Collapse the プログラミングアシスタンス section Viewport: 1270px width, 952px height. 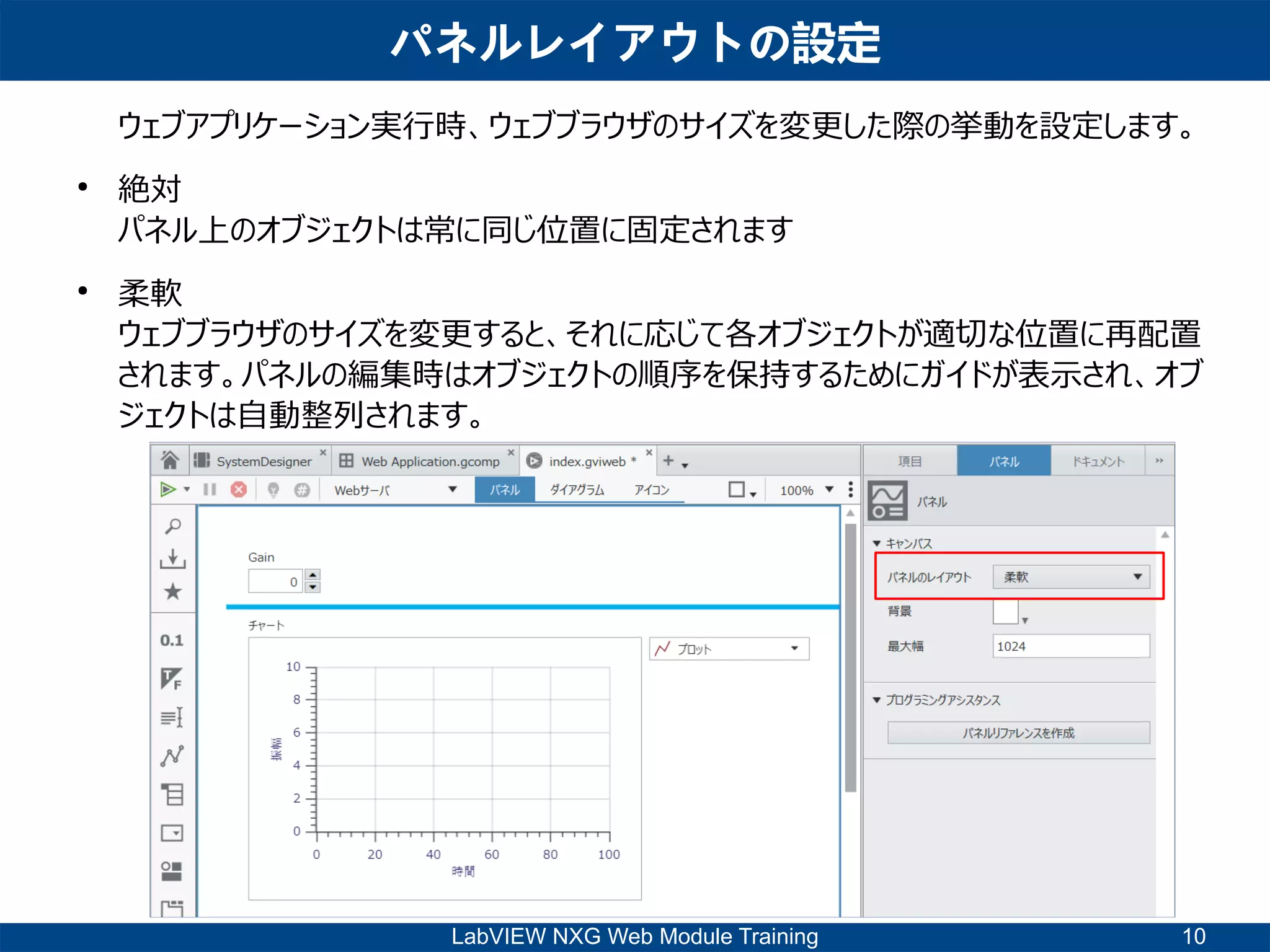[x=877, y=700]
